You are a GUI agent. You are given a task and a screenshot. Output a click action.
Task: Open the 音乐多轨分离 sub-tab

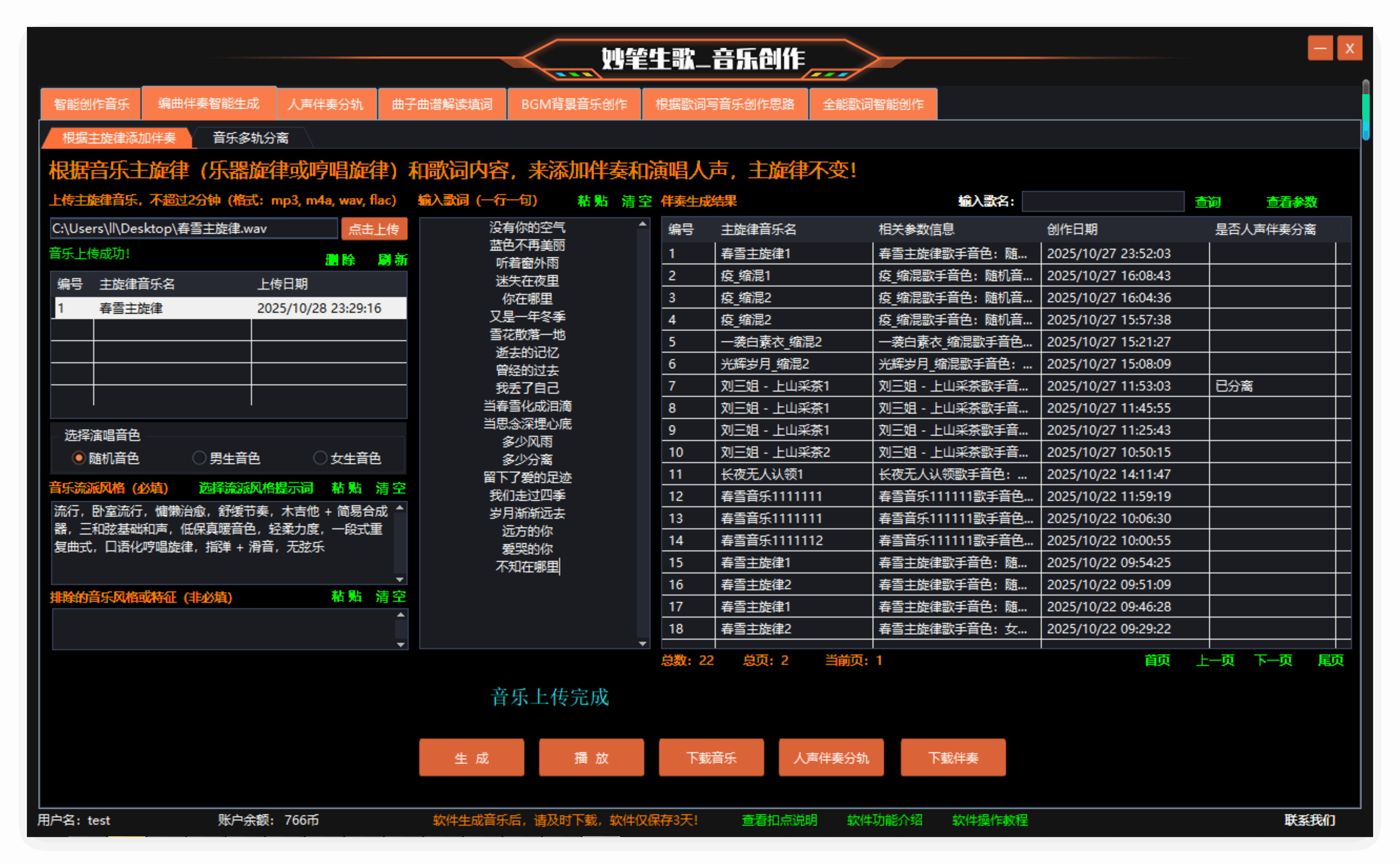[250, 138]
